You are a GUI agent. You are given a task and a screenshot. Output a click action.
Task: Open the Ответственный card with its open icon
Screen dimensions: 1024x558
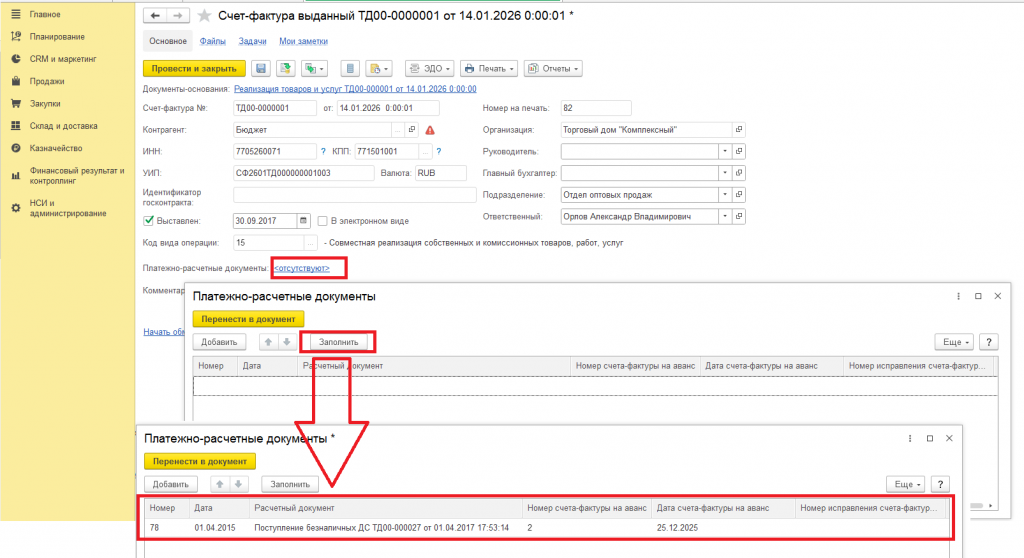[x=739, y=216]
